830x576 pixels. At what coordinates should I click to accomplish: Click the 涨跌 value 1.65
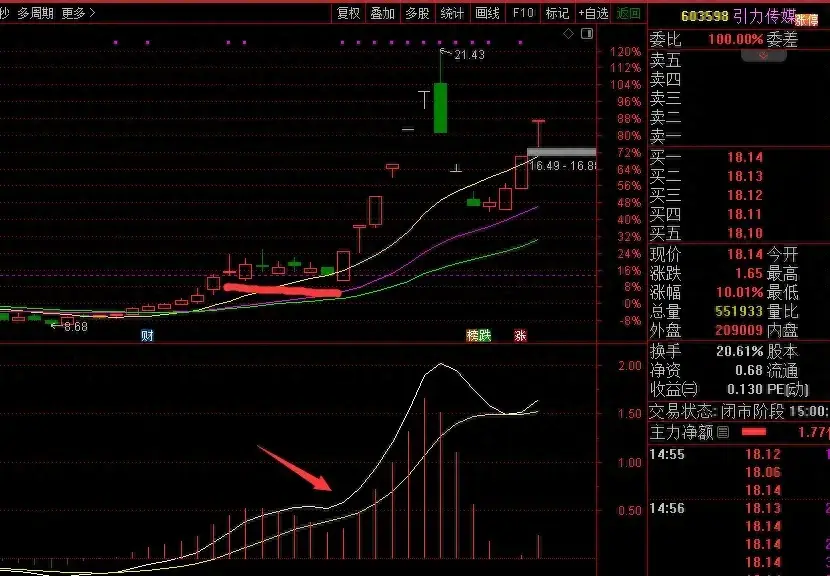click(748, 274)
